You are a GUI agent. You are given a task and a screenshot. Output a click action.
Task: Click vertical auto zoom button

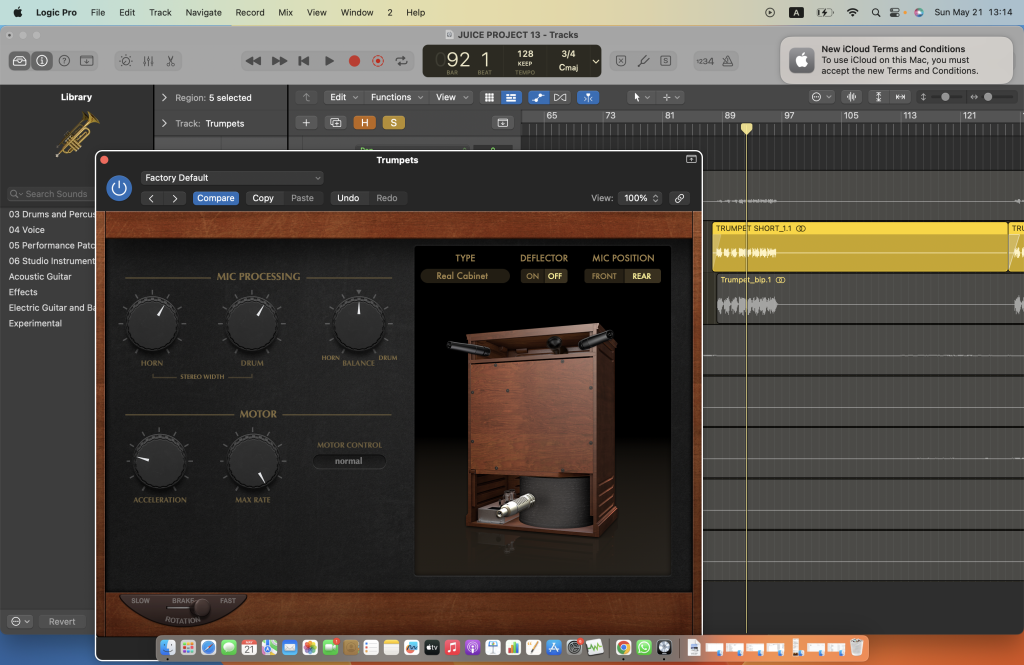878,97
